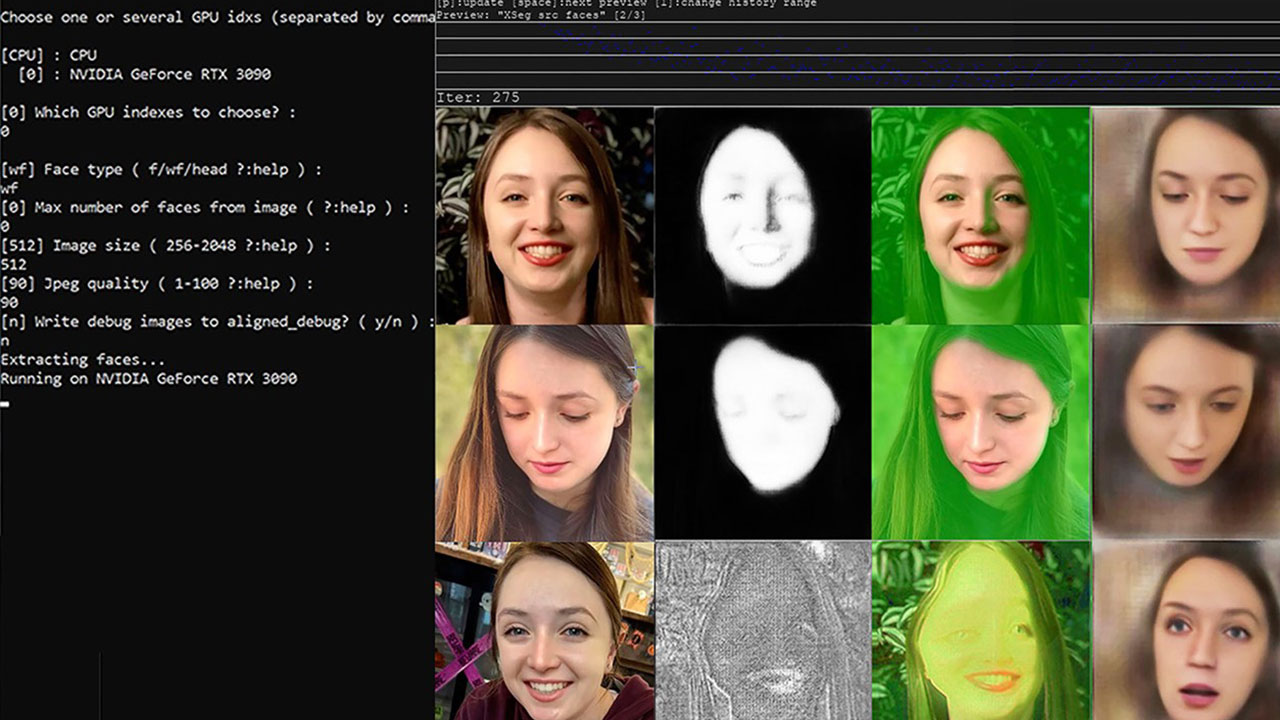Select bottom-row photo of woman in store
Viewport: 1280px width, 720px height.
(x=545, y=631)
